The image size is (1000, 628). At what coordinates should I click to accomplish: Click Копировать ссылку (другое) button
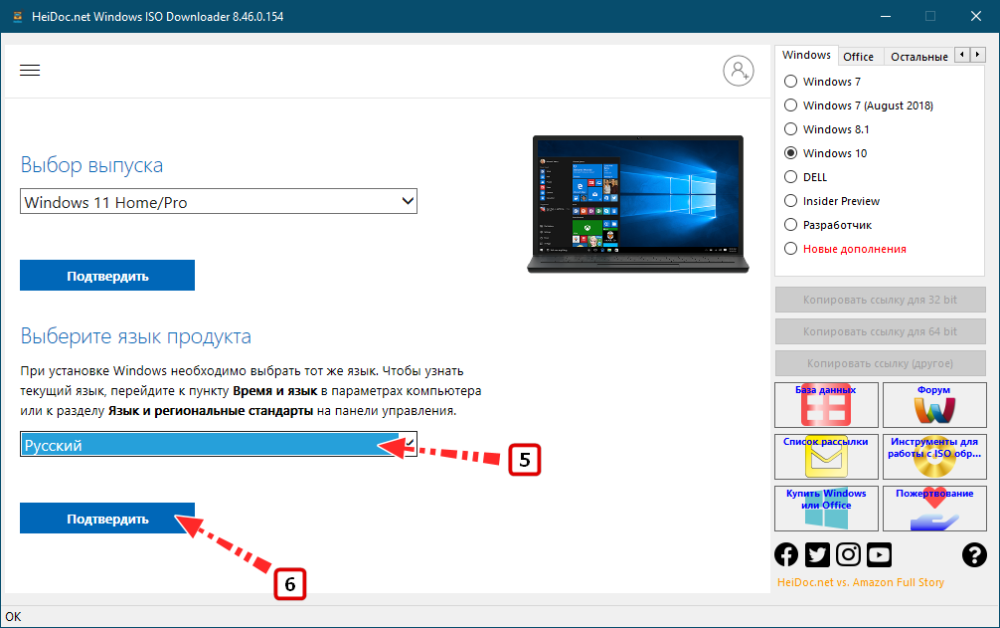click(x=880, y=363)
